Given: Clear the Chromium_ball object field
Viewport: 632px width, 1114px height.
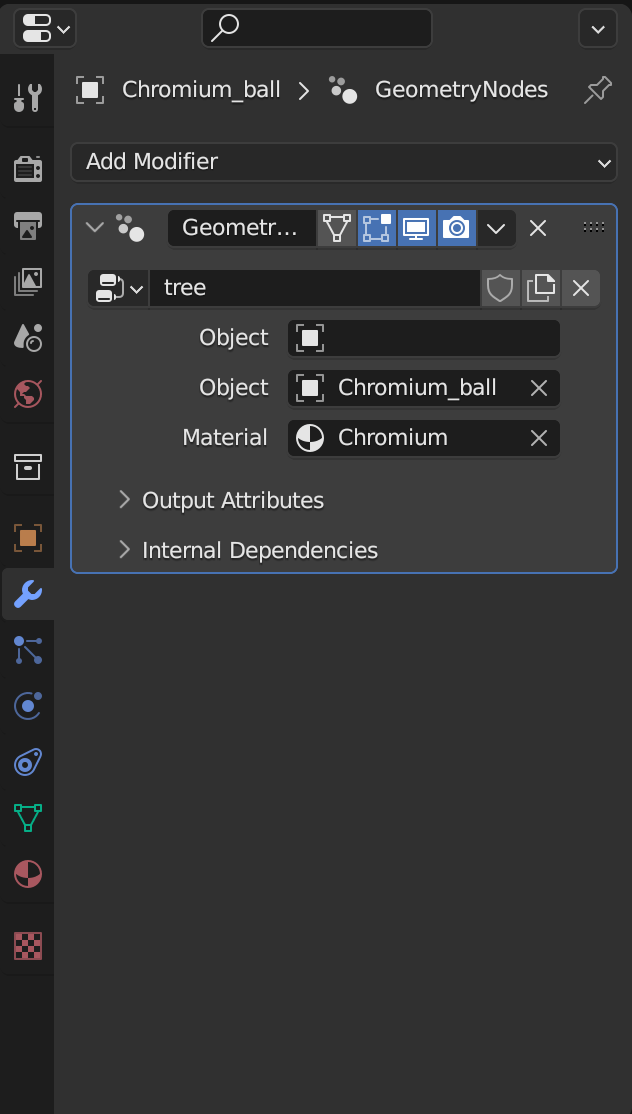Looking at the screenshot, I should [539, 388].
